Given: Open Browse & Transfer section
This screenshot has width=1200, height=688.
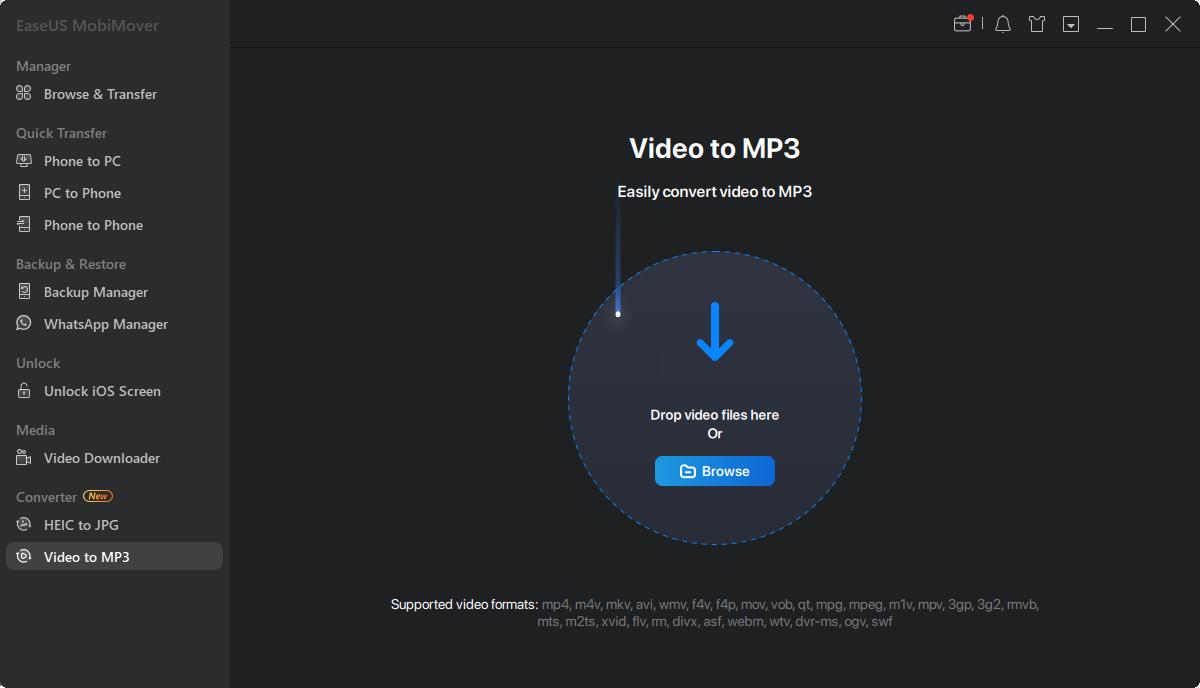Looking at the screenshot, I should [114, 94].
